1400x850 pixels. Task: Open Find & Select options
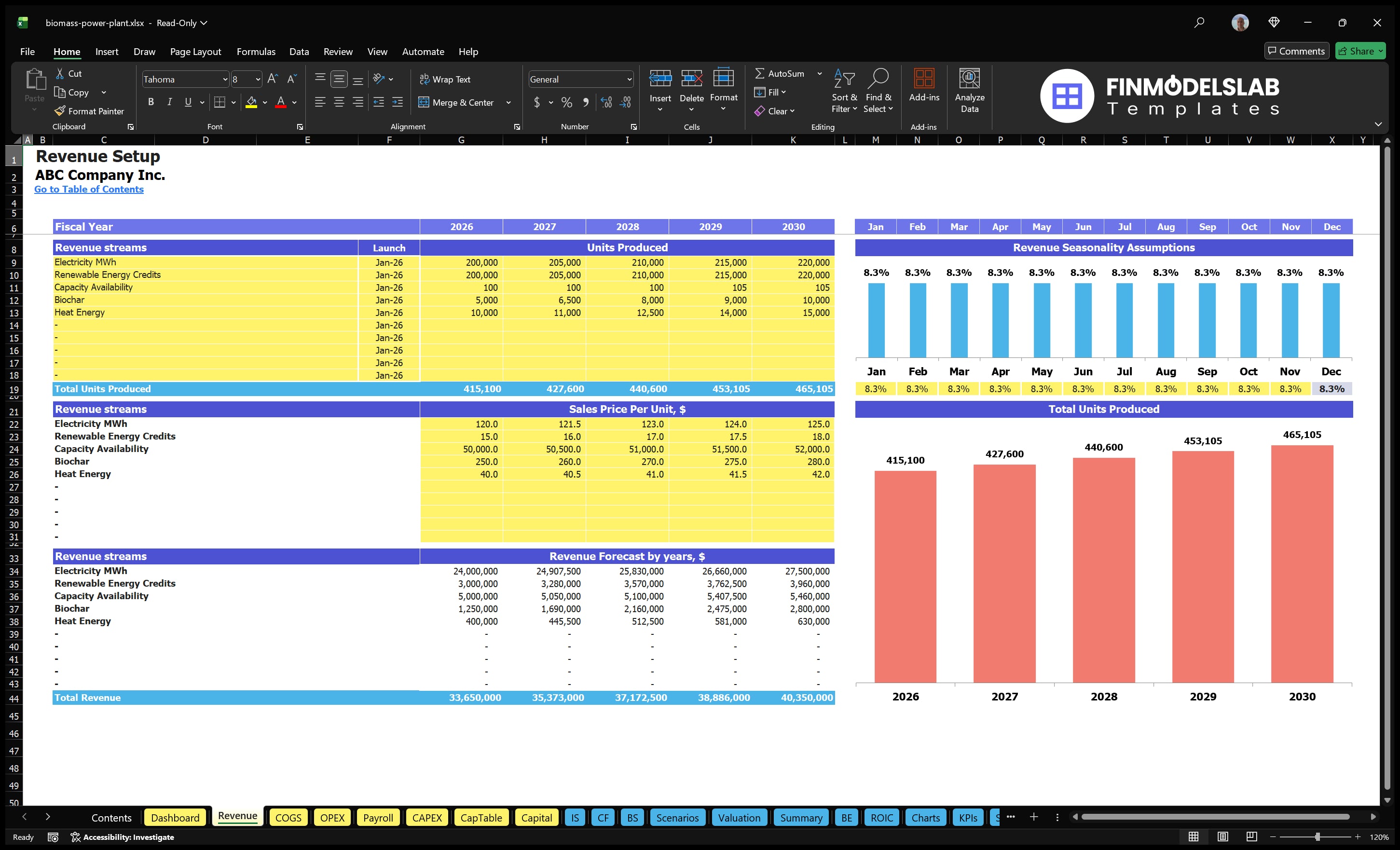point(878,90)
